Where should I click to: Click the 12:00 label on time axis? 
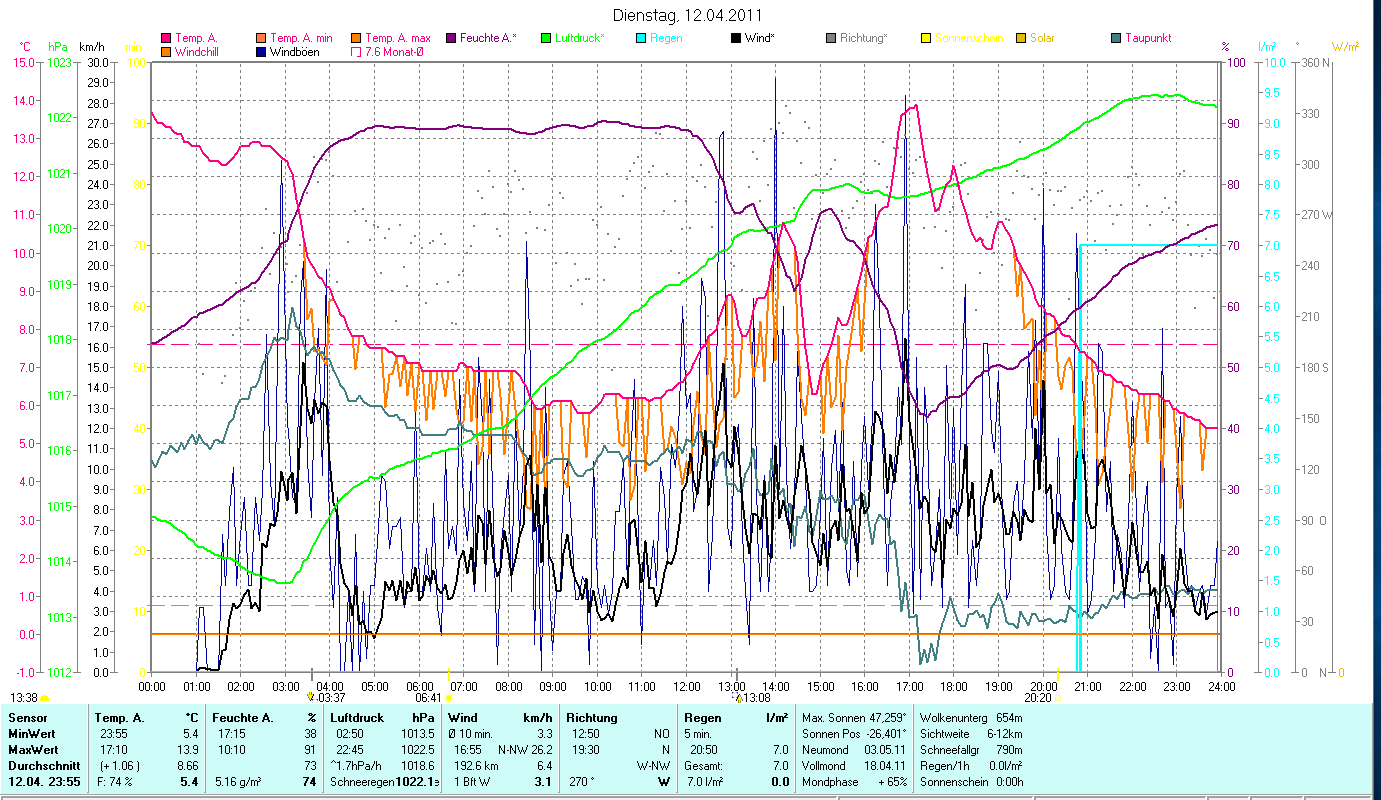coord(687,686)
